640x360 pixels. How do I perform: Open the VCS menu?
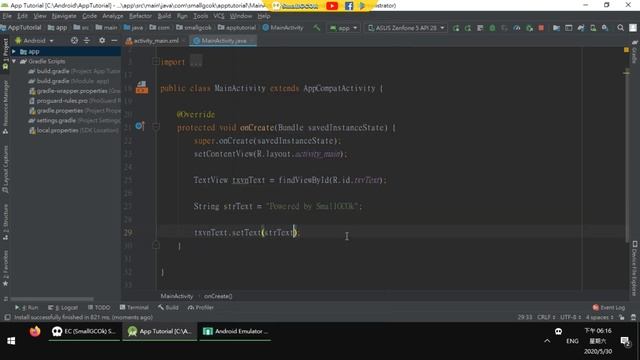(219, 16)
